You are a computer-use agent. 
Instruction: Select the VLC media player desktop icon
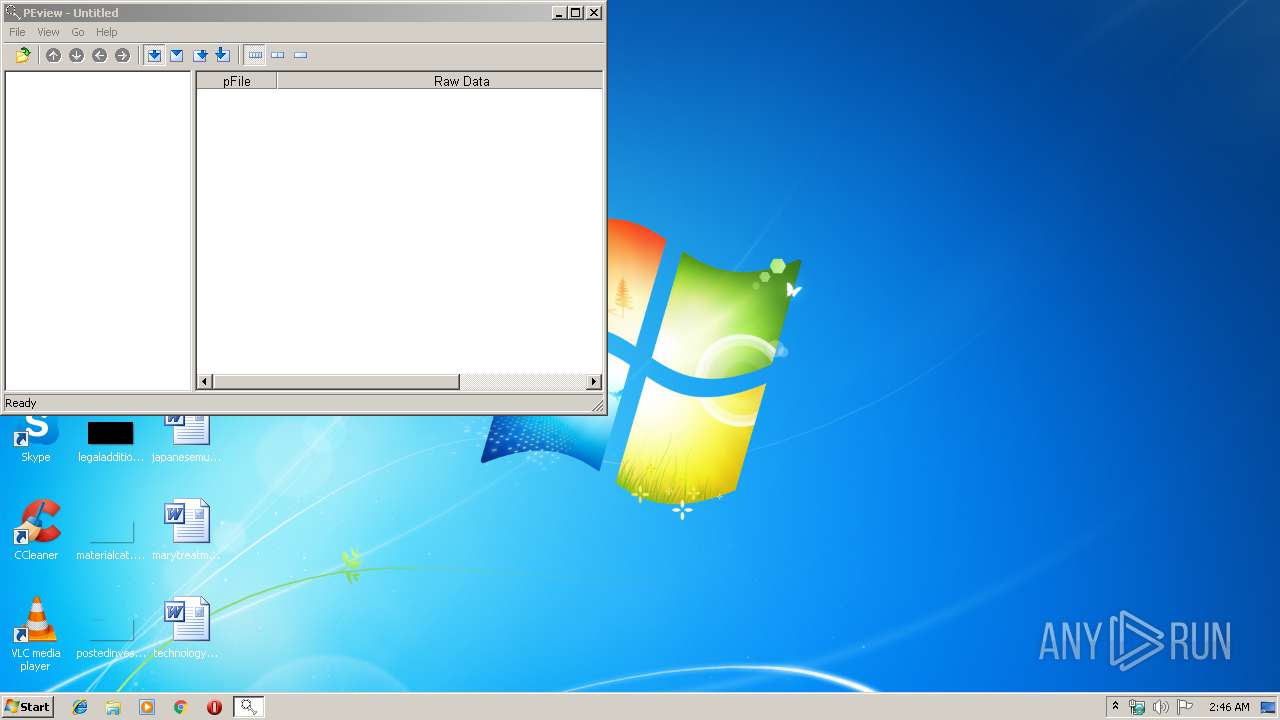click(x=36, y=634)
